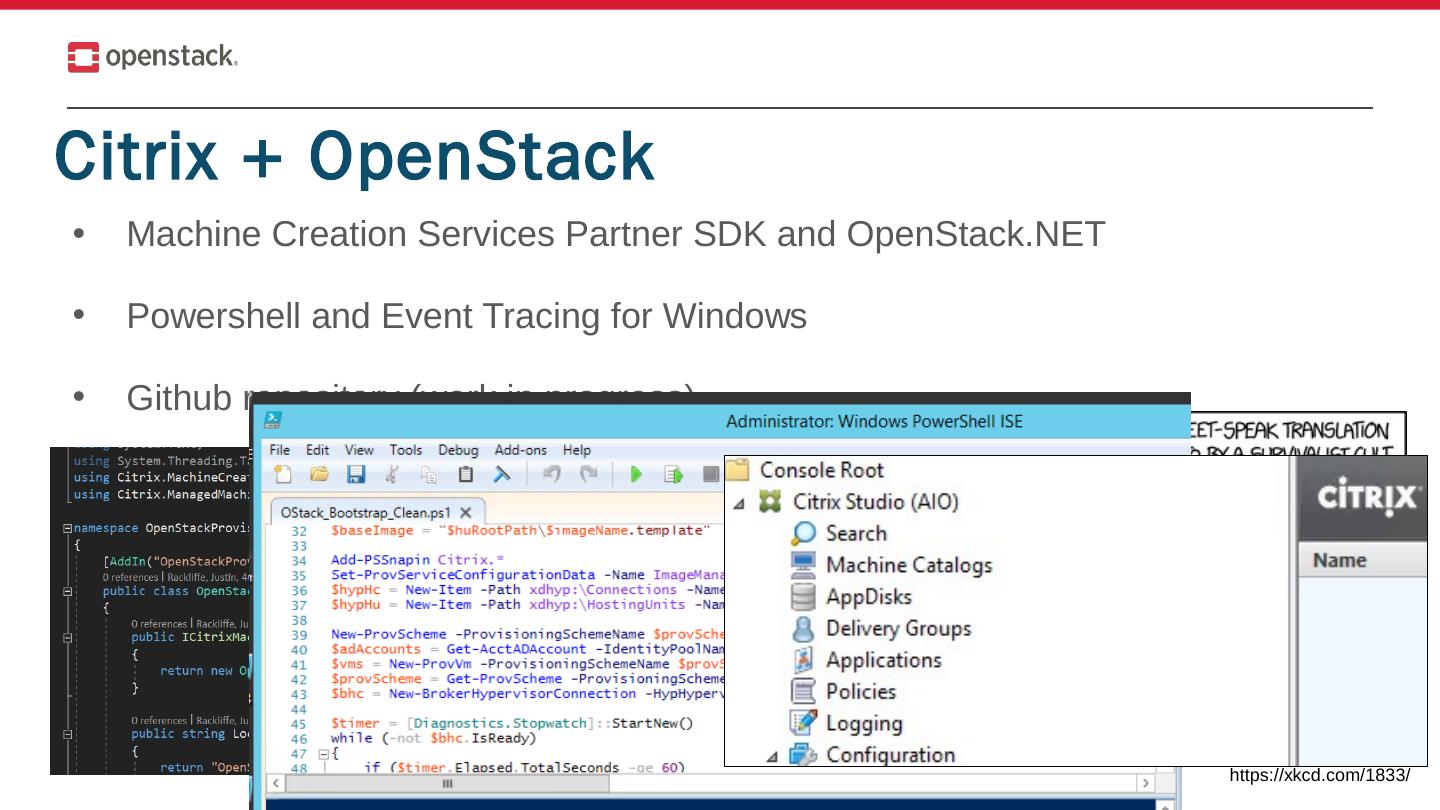
Task: Close the OStack_Bootstrap_Clean.ps1 tab
Action: coord(465,511)
